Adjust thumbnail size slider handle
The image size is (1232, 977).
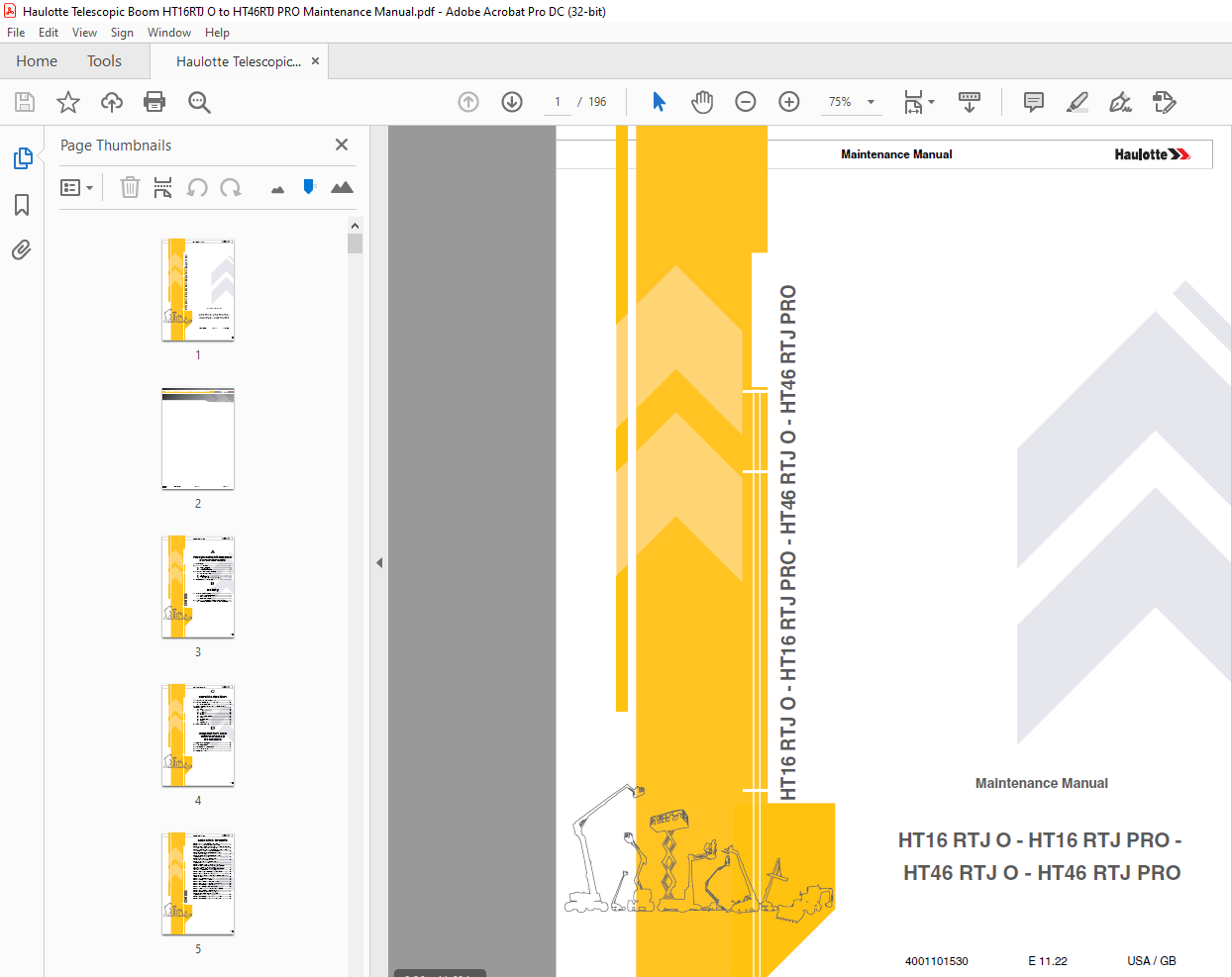coord(309,186)
